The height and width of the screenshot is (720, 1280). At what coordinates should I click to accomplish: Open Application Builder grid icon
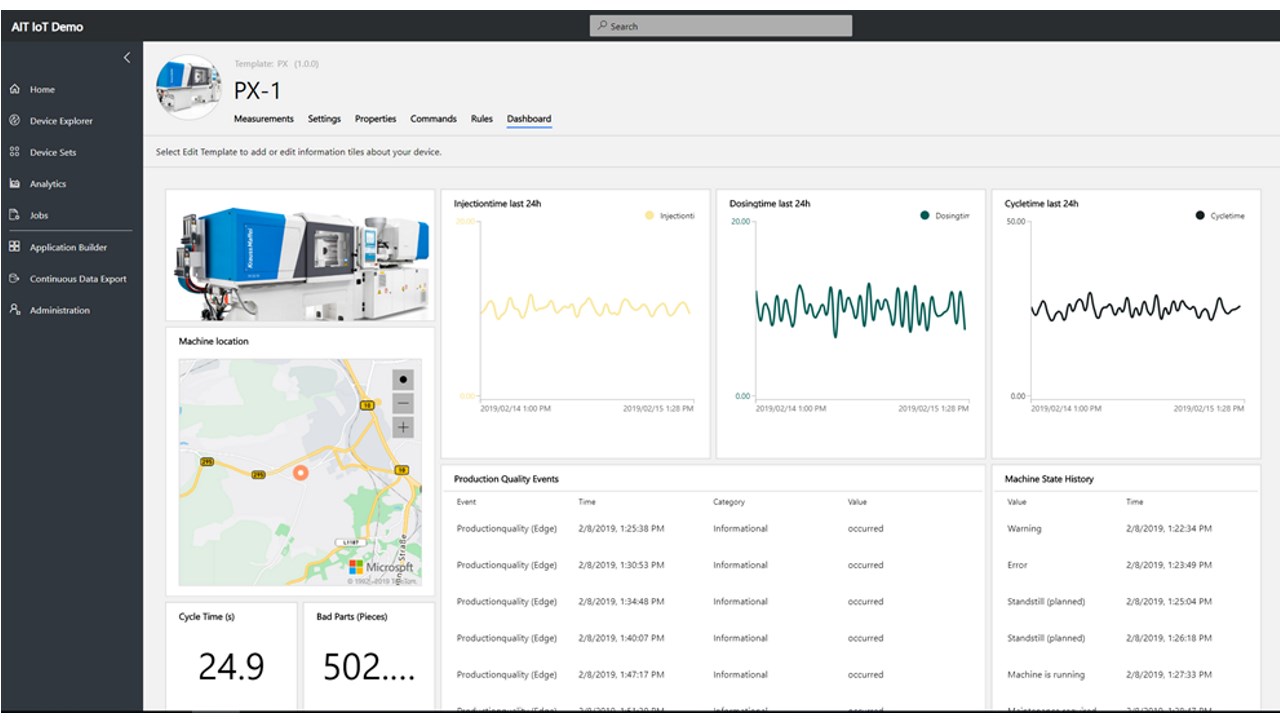[15, 247]
